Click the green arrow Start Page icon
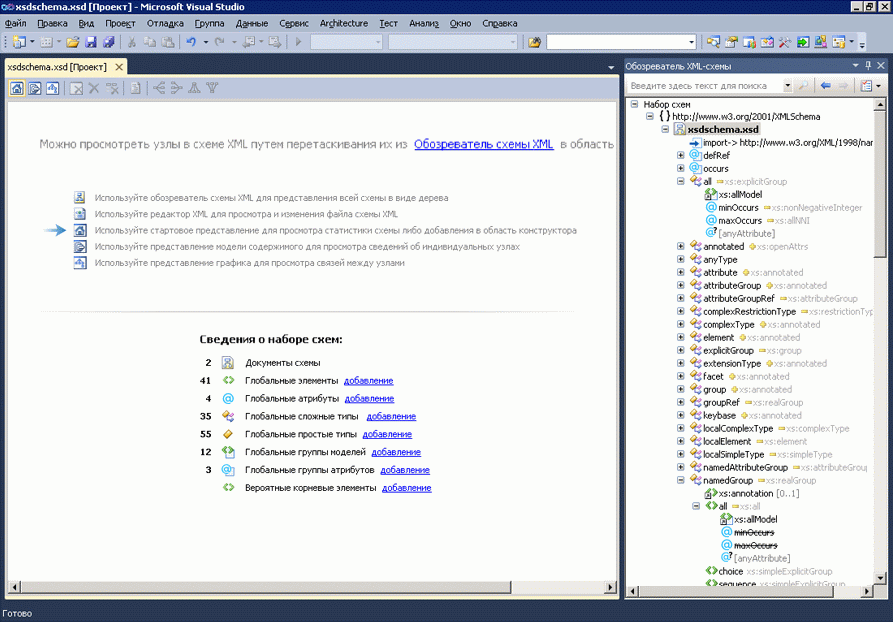This screenshot has height=622, width=893. pos(803,42)
